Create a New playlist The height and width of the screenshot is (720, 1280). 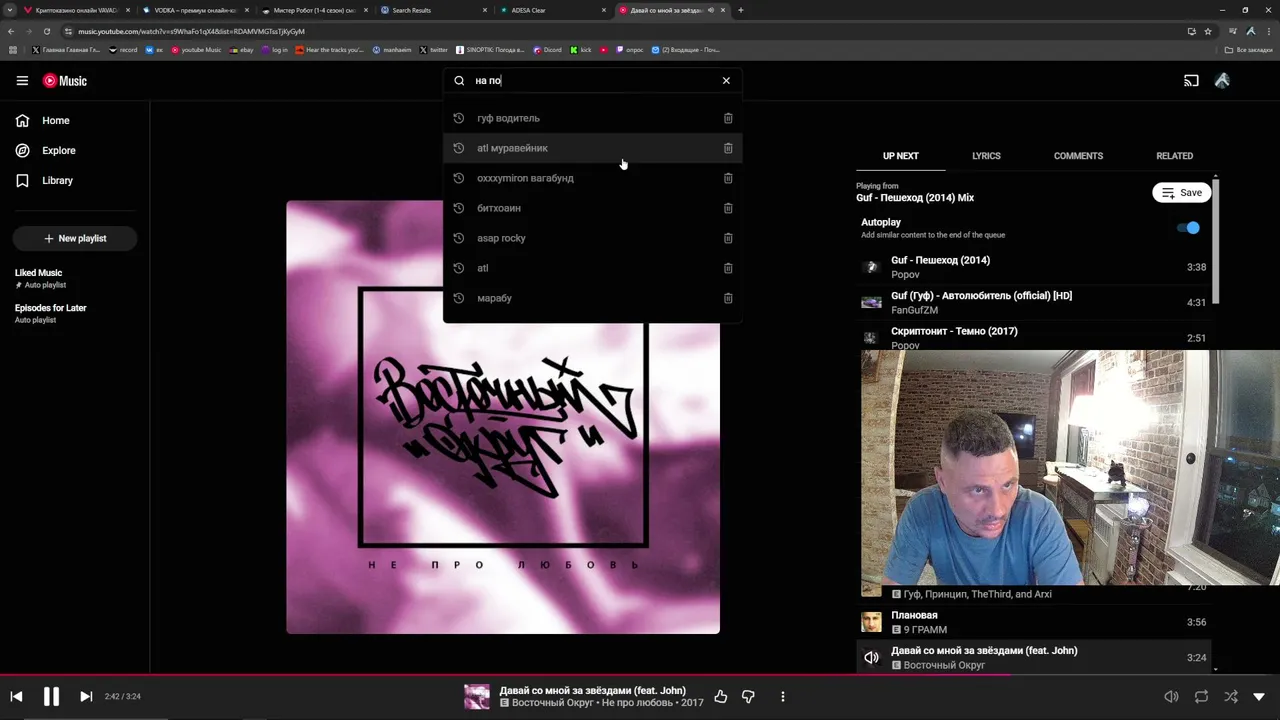pyautogui.click(x=75, y=239)
